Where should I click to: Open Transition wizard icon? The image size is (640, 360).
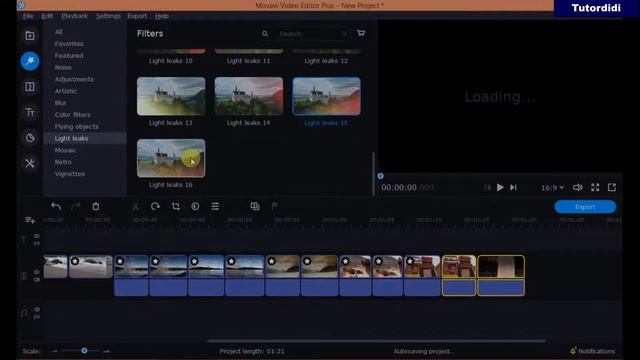coord(255,207)
